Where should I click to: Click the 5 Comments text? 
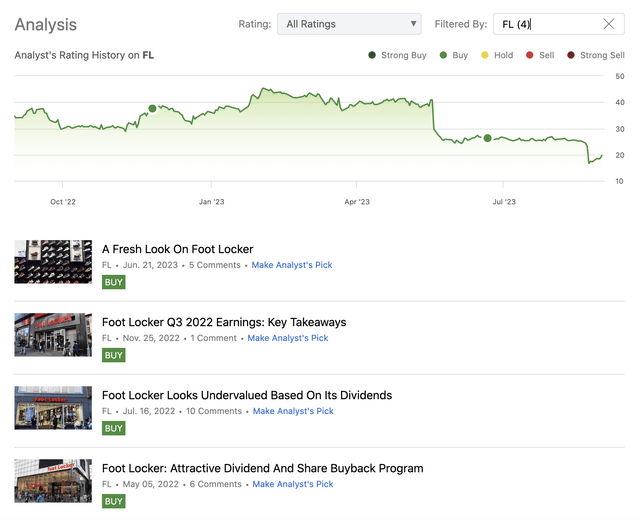point(215,265)
